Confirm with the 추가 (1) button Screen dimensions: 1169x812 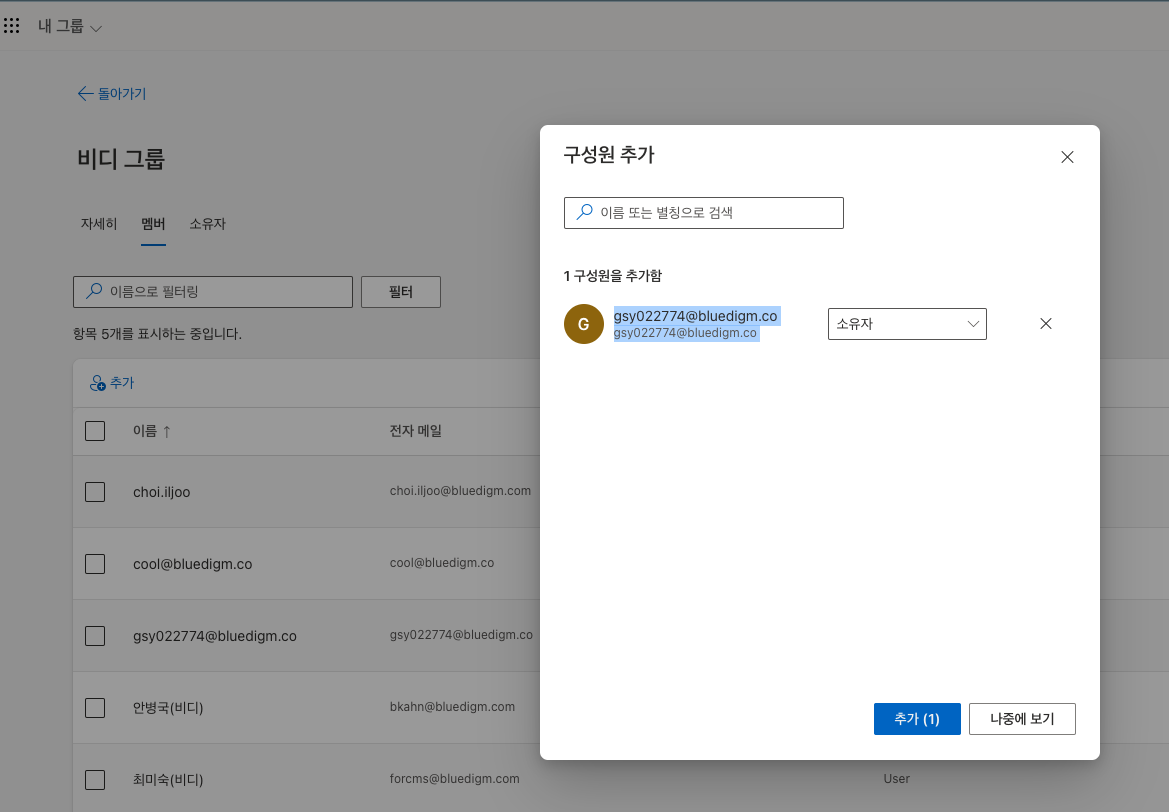click(x=917, y=719)
